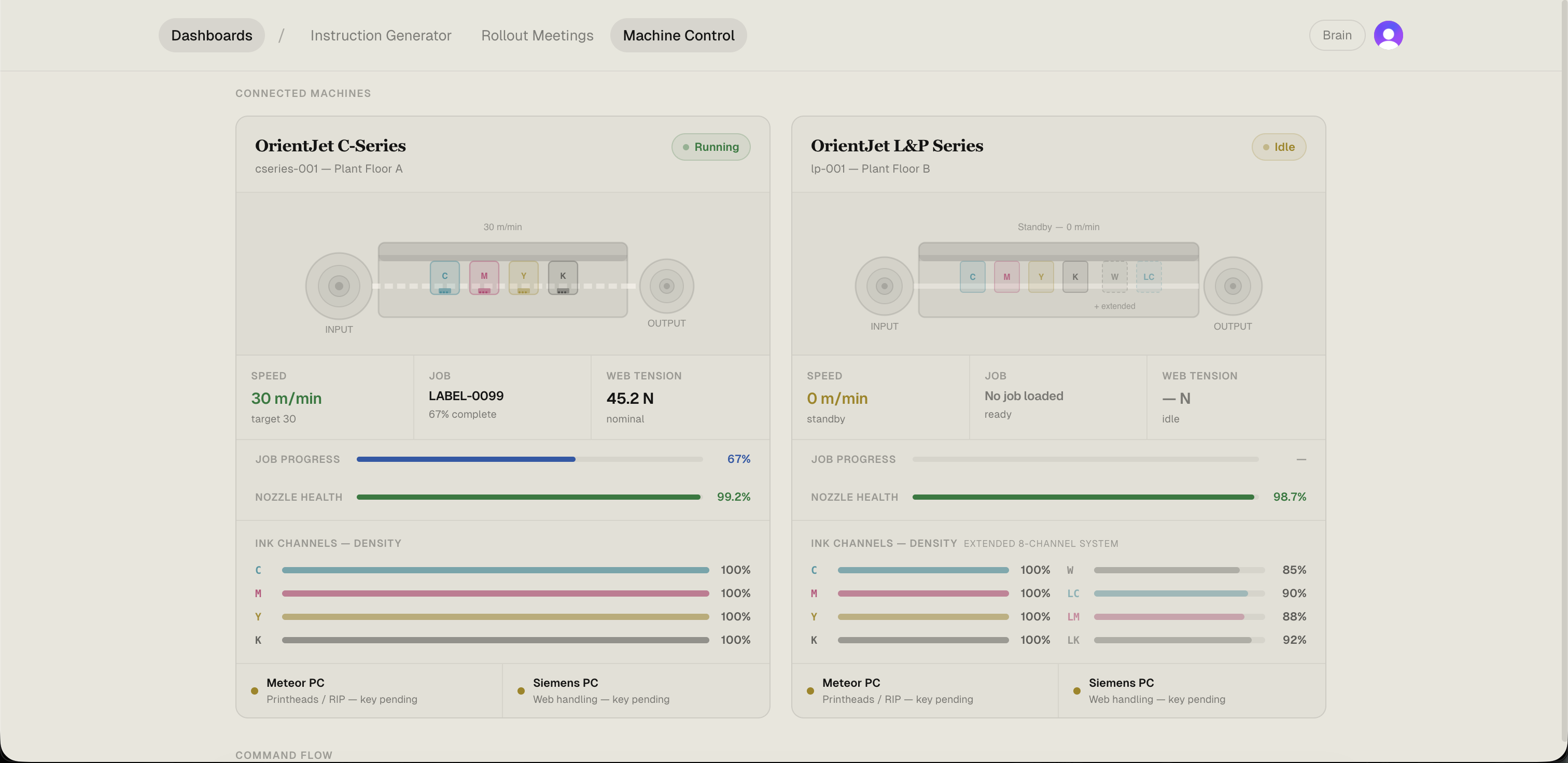Click the NOZZLE HEALTH progress bar on C-Series
This screenshot has height=763, width=1568.
click(x=529, y=497)
